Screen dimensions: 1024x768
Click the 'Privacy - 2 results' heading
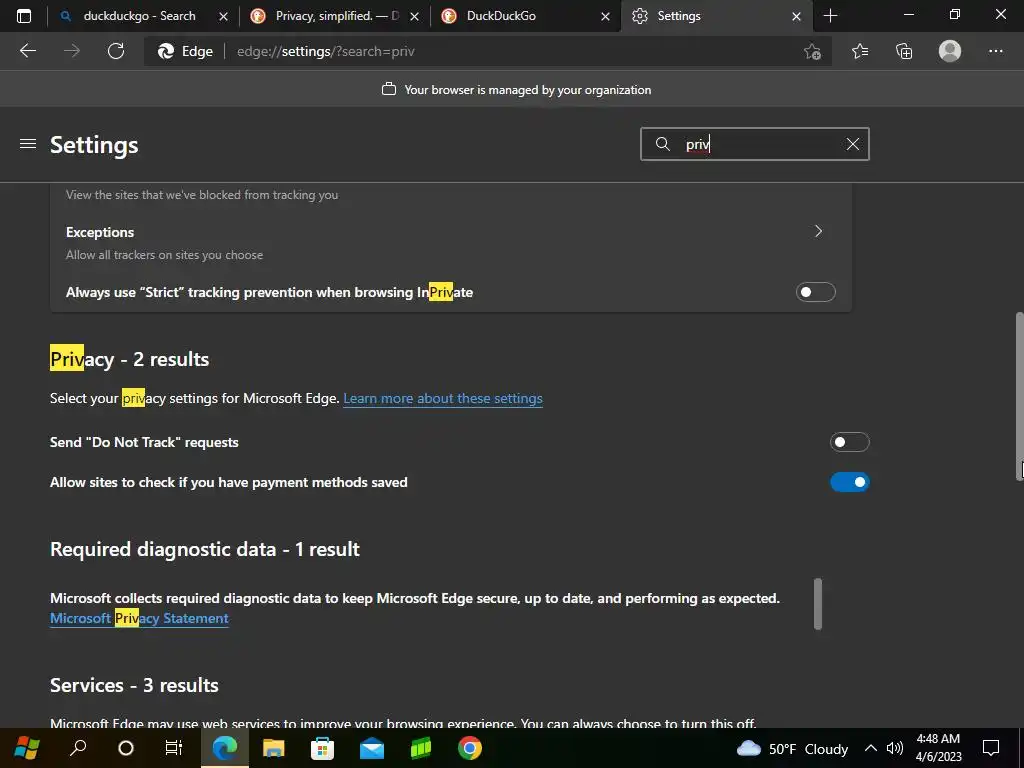pos(129,359)
